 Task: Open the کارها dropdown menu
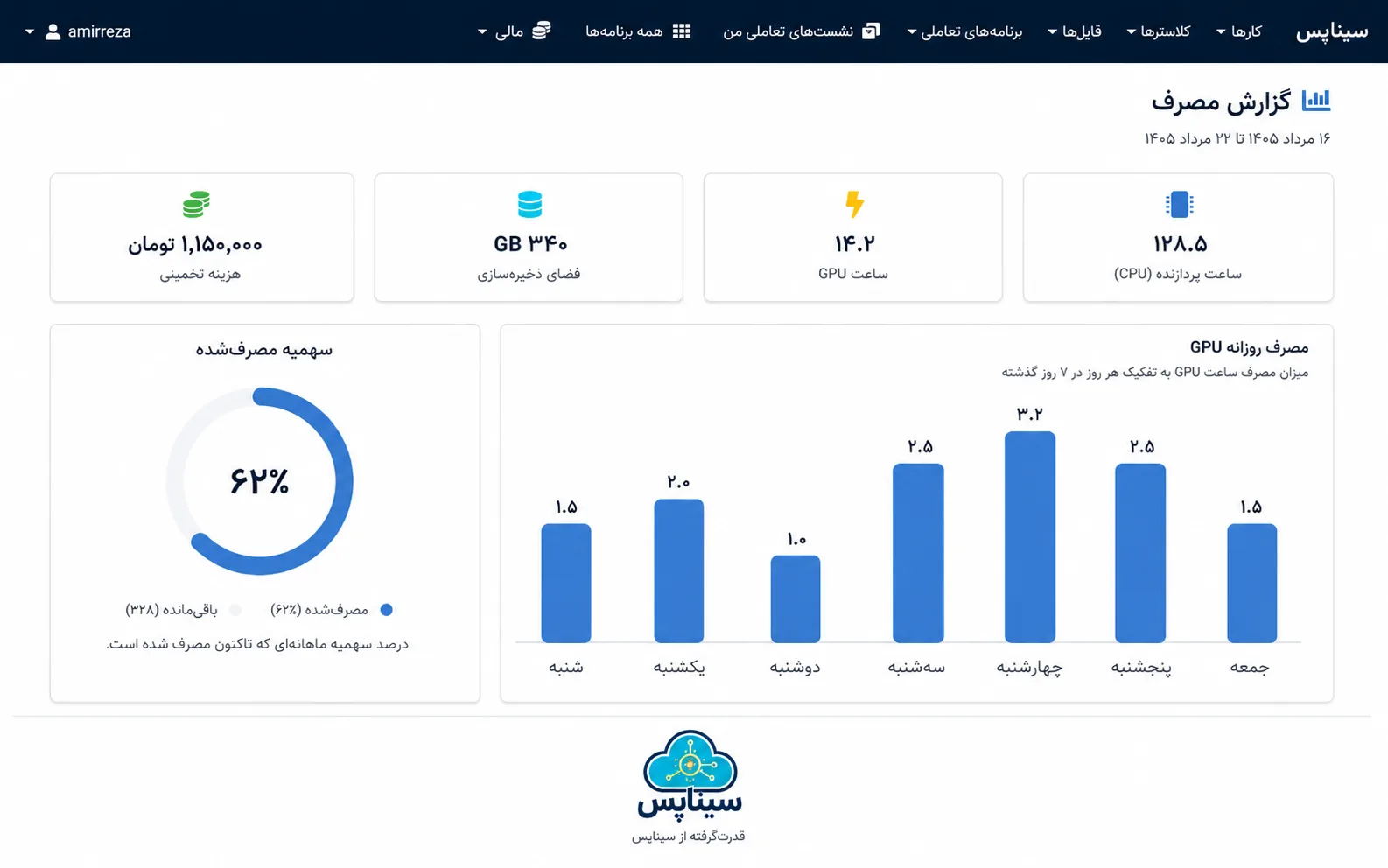(x=1238, y=31)
